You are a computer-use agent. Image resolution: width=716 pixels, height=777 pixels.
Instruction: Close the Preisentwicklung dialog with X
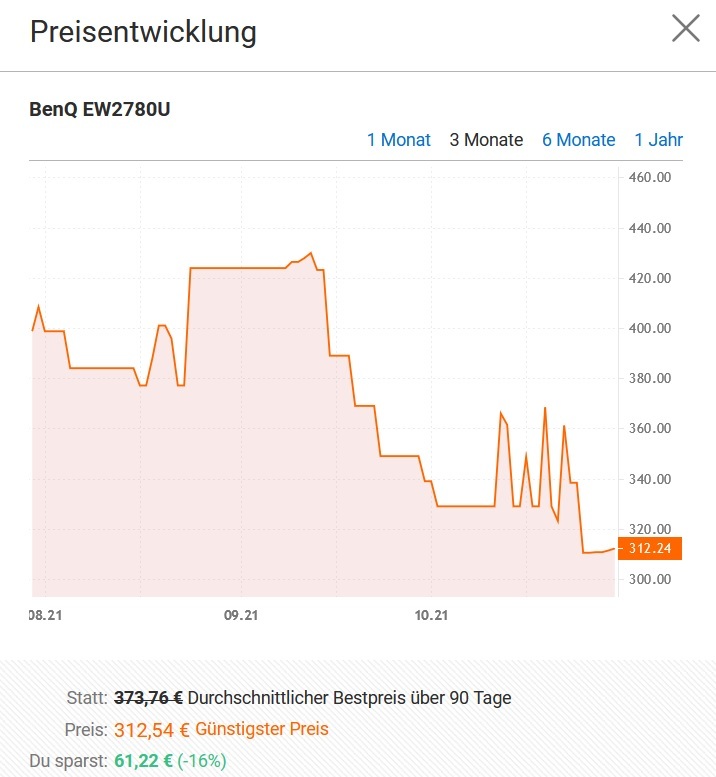pos(686,28)
